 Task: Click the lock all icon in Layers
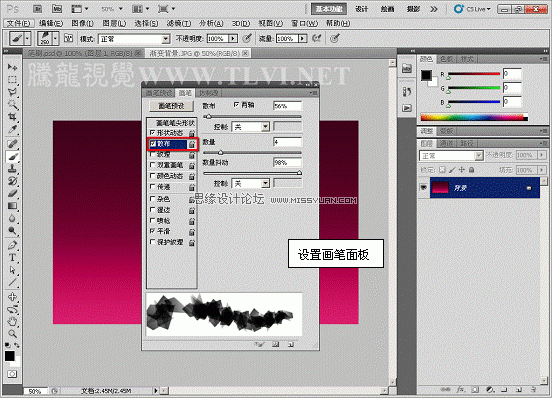(471, 170)
